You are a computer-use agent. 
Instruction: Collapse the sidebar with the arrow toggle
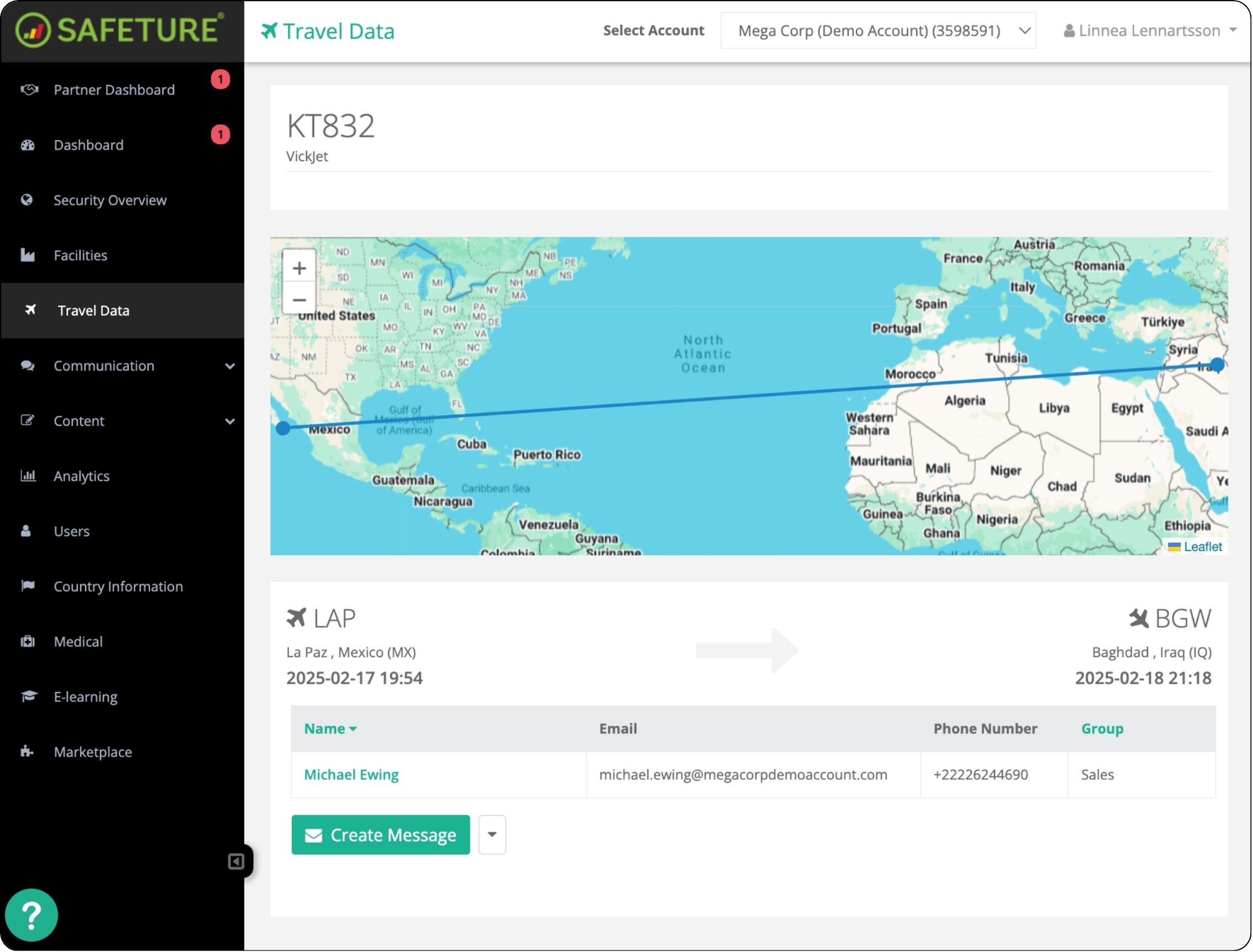tap(236, 861)
